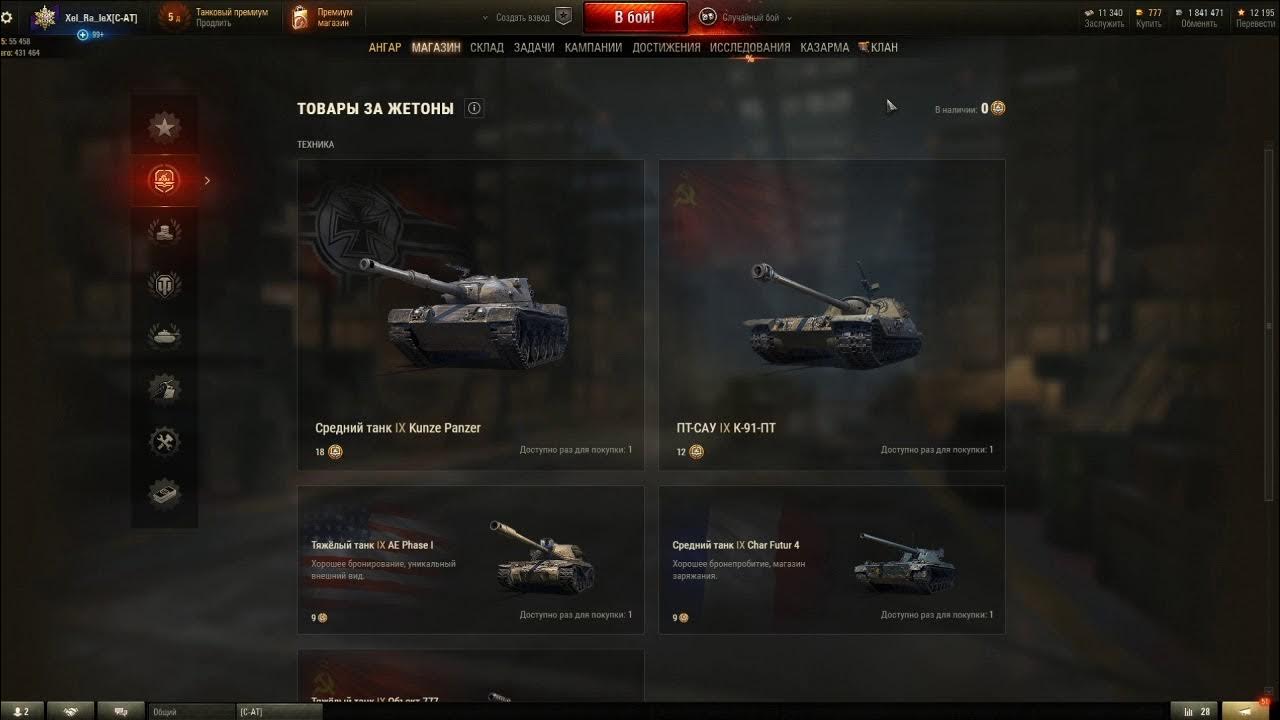The height and width of the screenshot is (720, 1280).
Task: Select the star category in sidebar
Action: tap(164, 127)
